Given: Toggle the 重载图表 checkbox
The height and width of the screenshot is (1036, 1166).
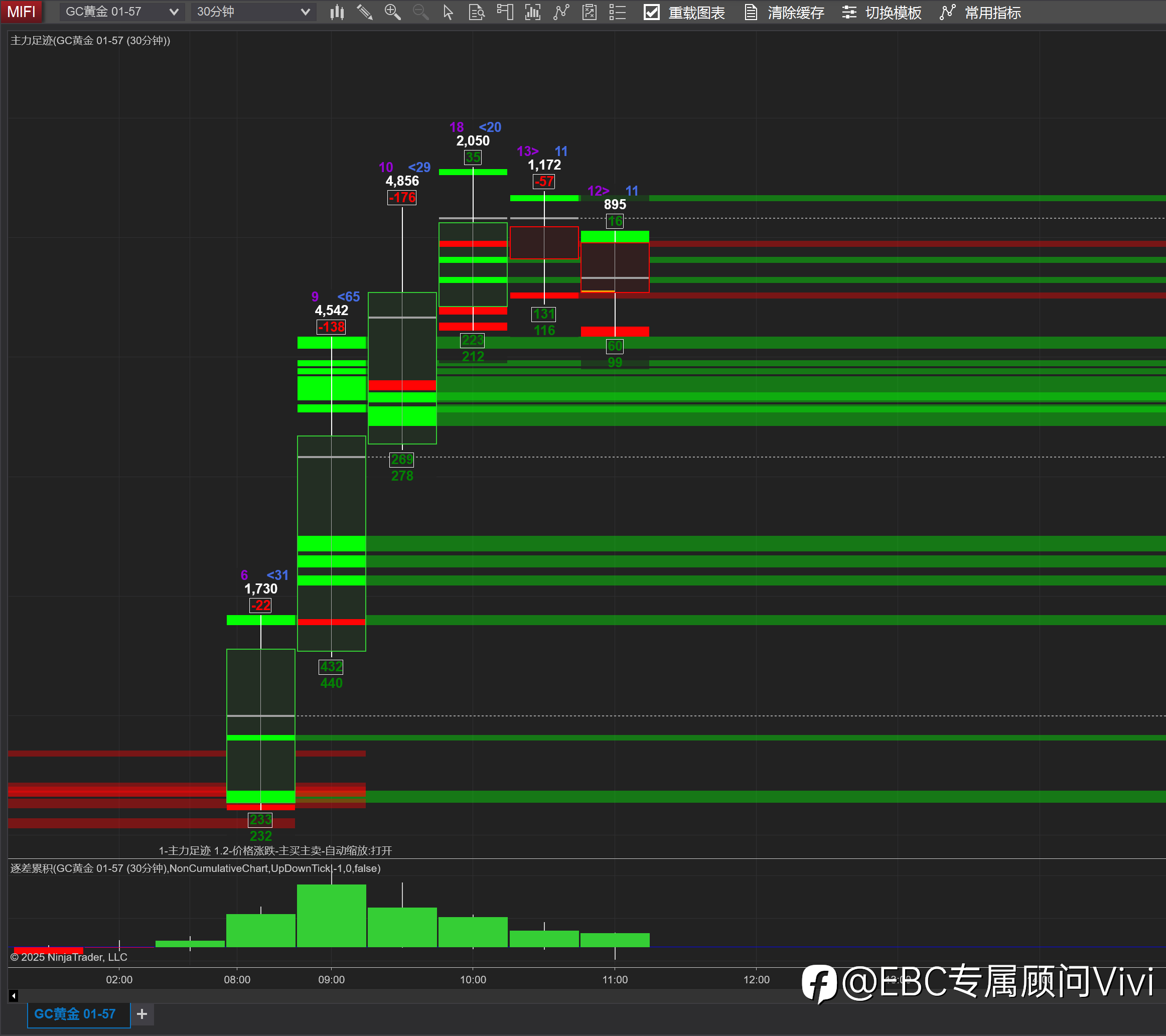Looking at the screenshot, I should click(651, 12).
